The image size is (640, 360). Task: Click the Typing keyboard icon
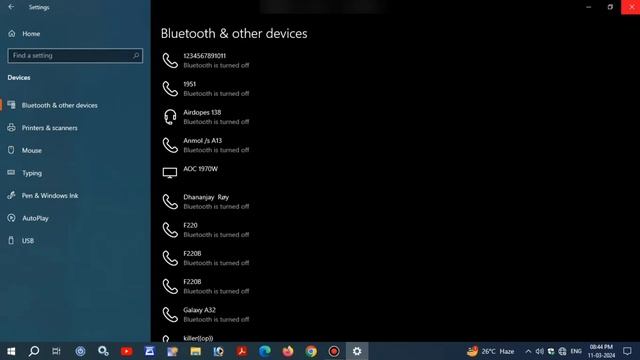[x=11, y=173]
